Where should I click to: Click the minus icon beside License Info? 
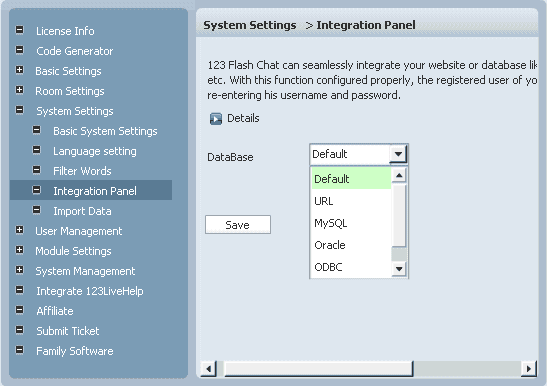click(x=20, y=30)
